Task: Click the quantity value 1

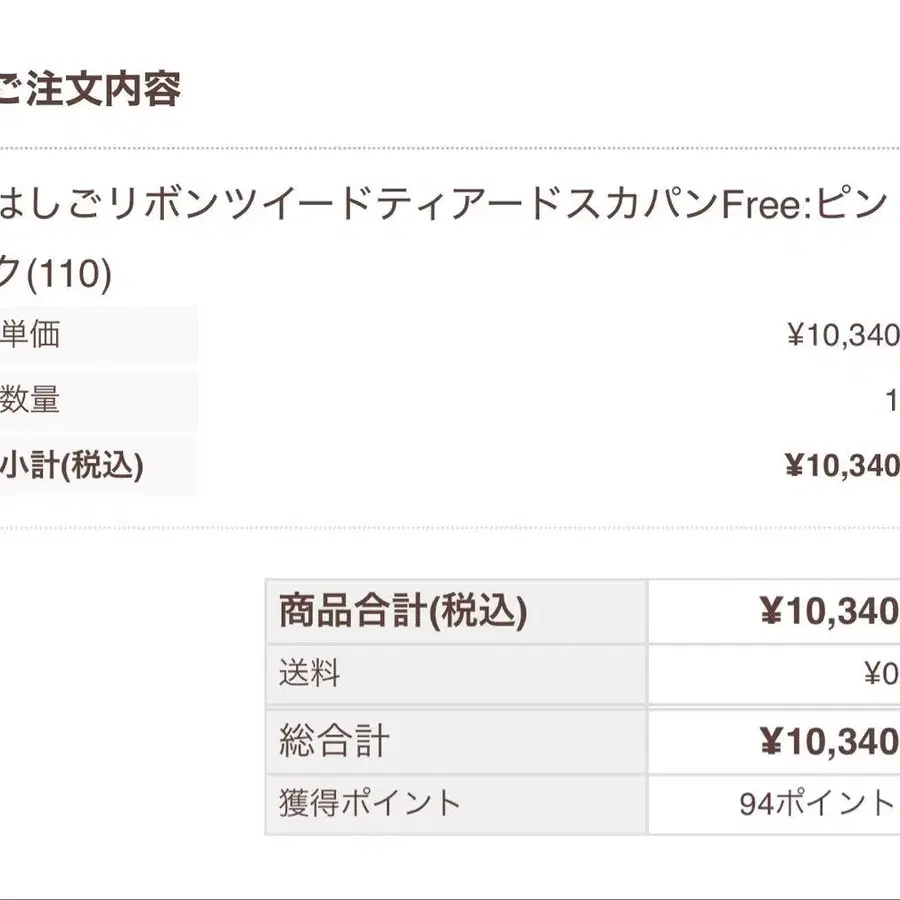Action: 890,401
